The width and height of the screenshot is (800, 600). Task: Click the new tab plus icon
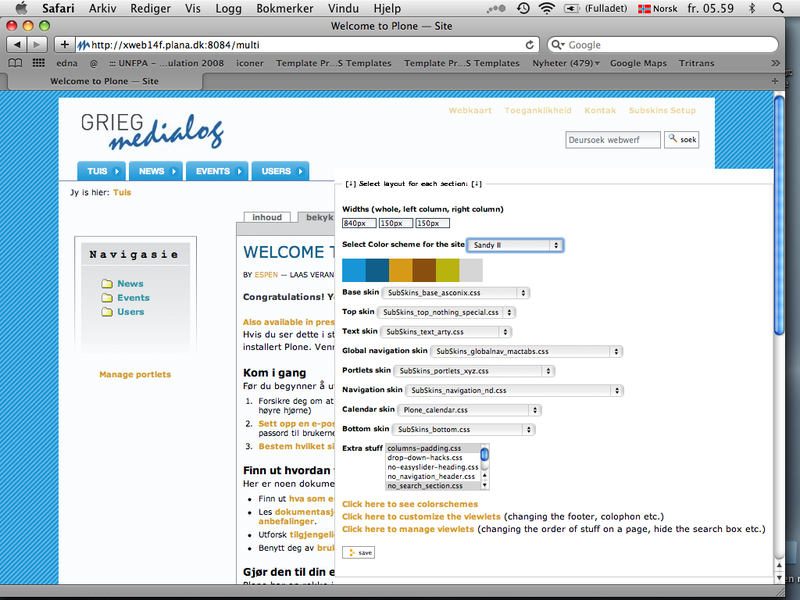pos(776,80)
